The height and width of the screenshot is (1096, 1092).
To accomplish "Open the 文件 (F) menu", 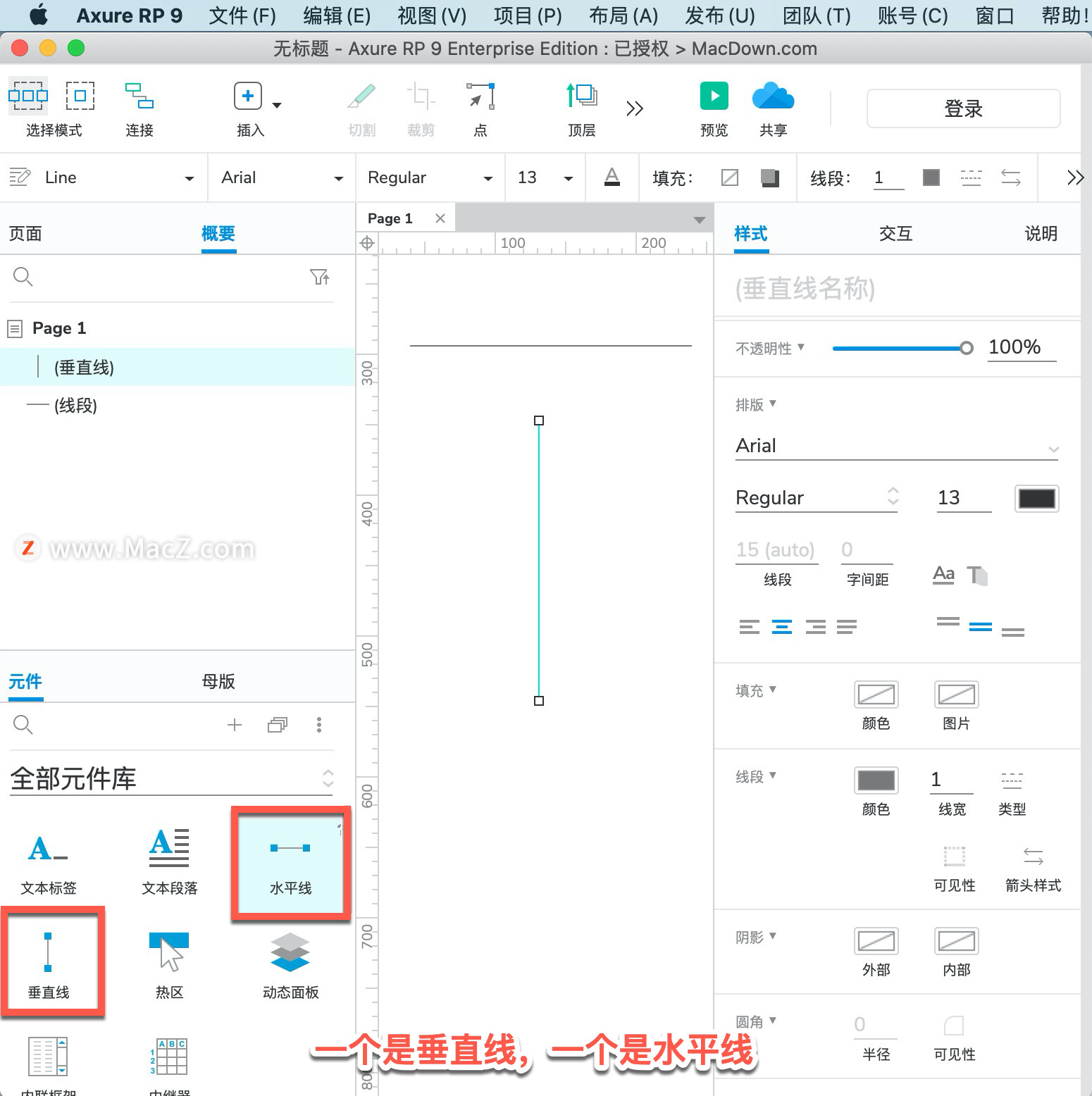I will 242,15.
